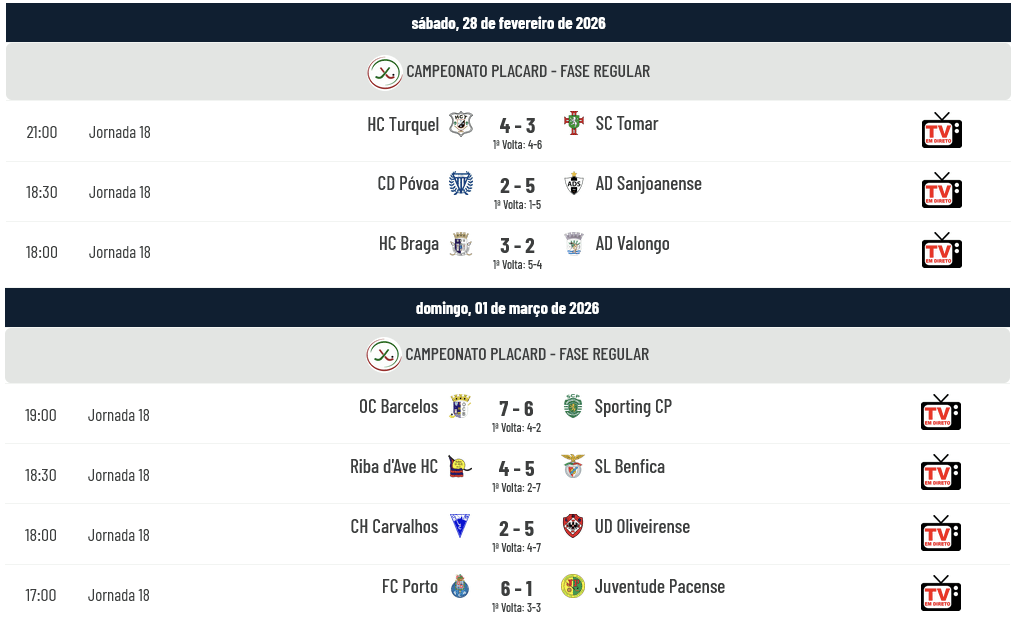Click TV em direto icon for HC Braga game
The width and height of the screenshot is (1015, 621).
point(941,251)
